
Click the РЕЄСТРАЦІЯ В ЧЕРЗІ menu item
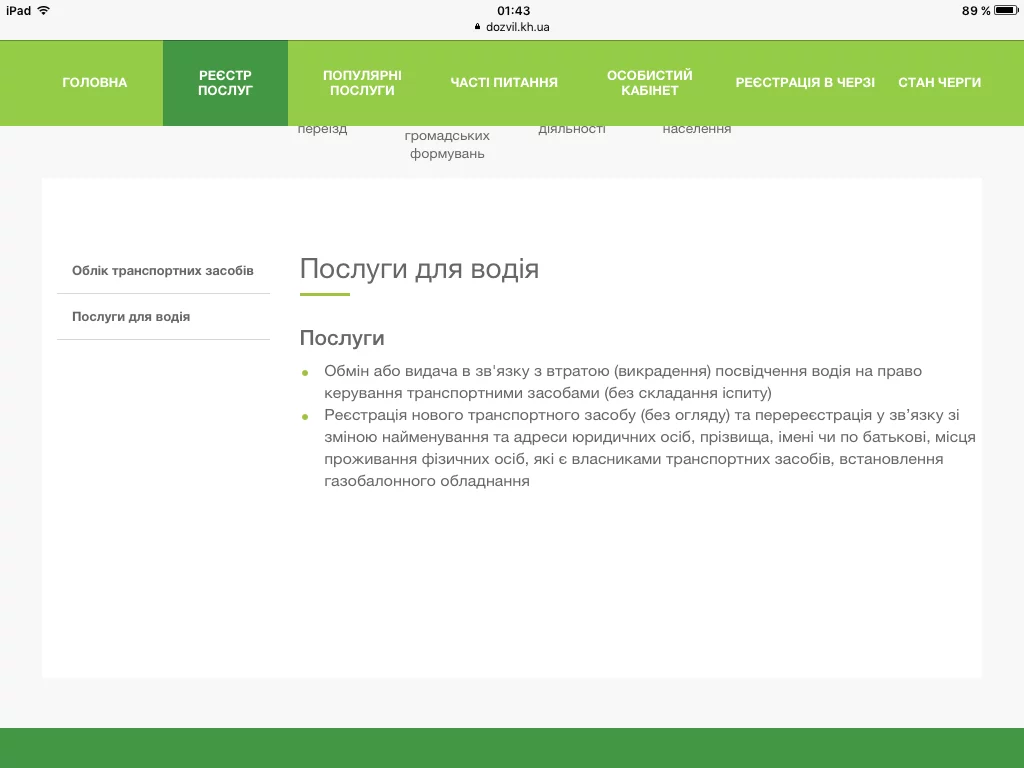pos(805,83)
